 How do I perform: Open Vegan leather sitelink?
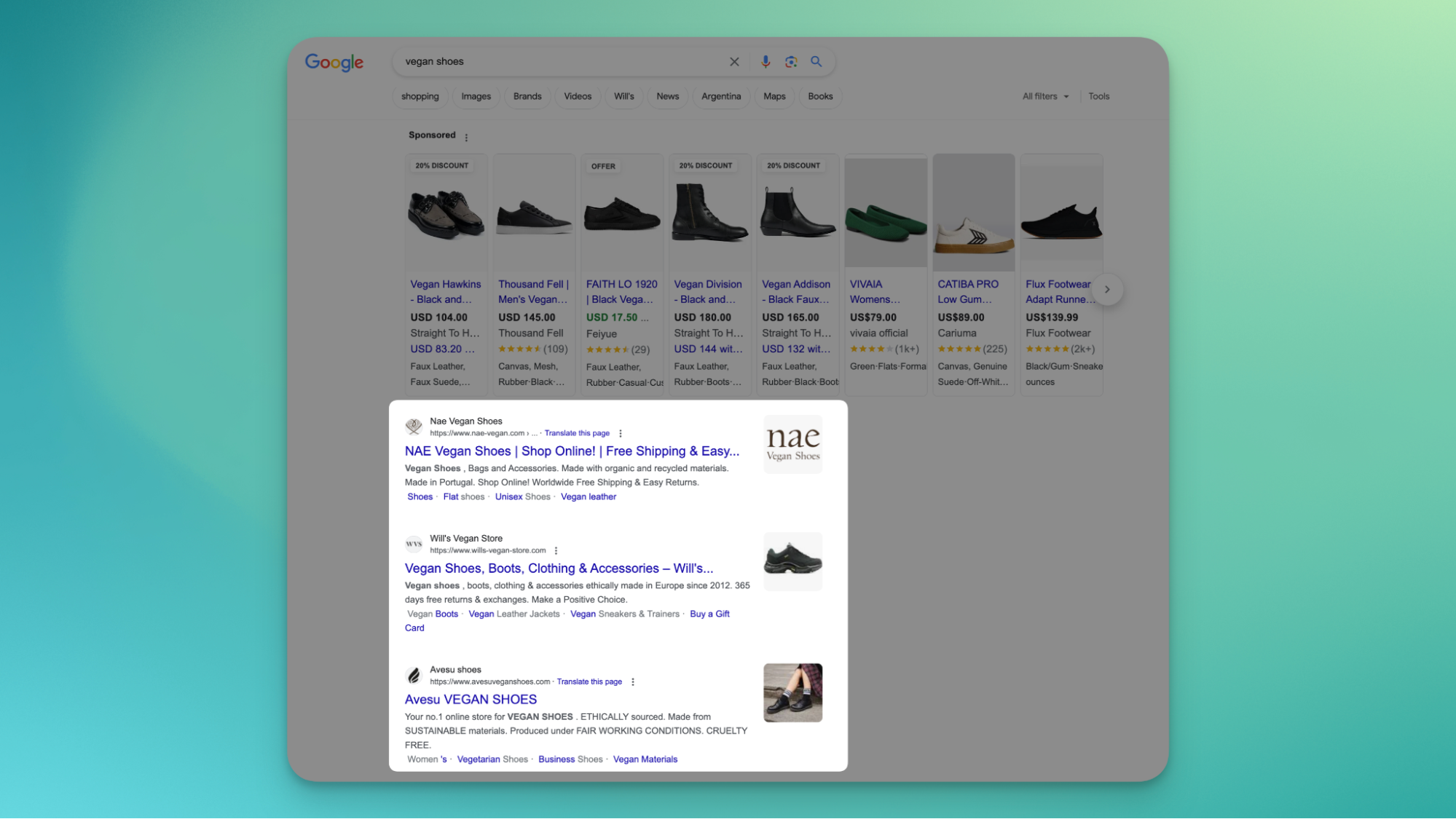click(589, 497)
